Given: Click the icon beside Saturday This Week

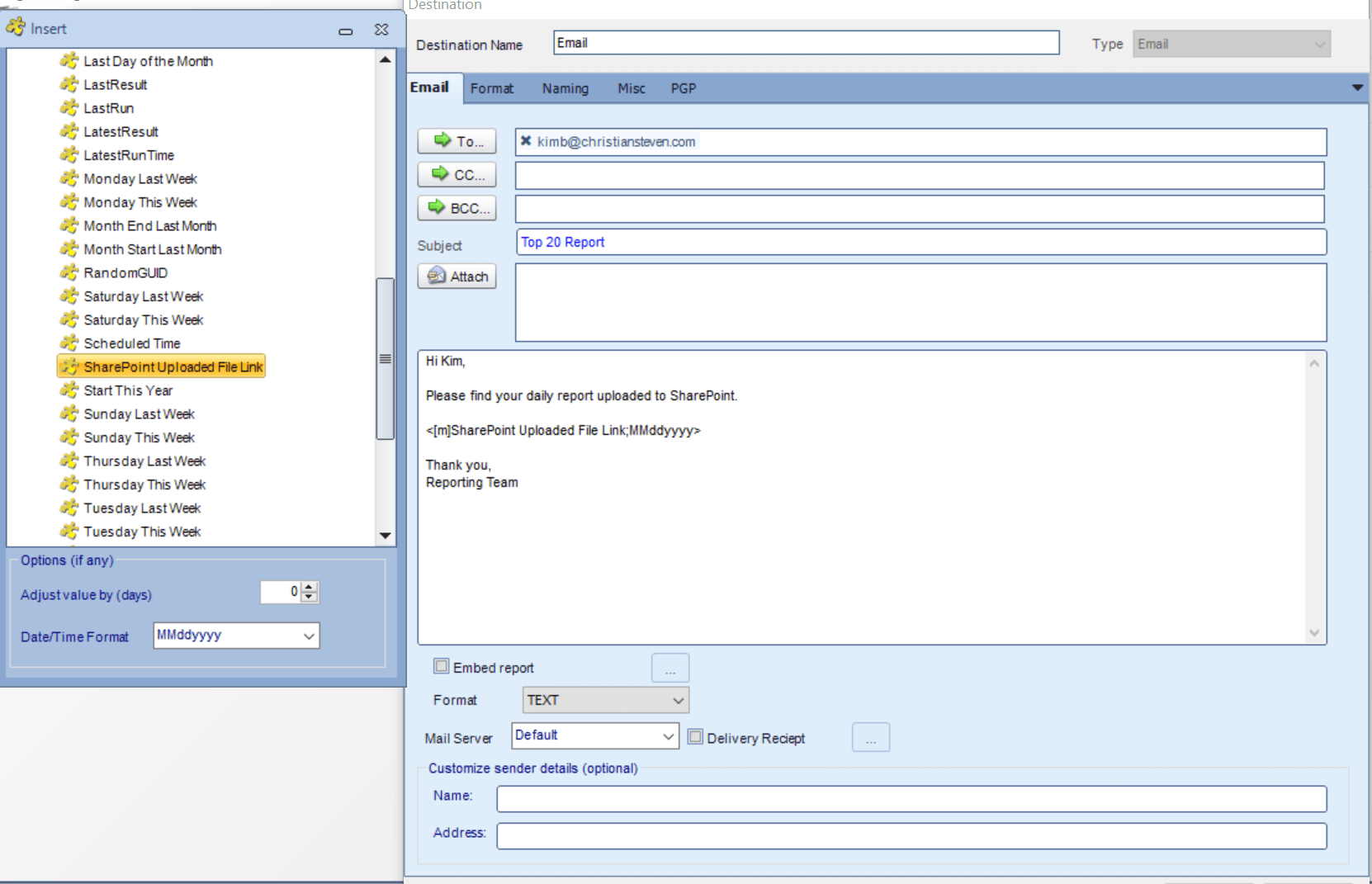Looking at the screenshot, I should click(69, 319).
